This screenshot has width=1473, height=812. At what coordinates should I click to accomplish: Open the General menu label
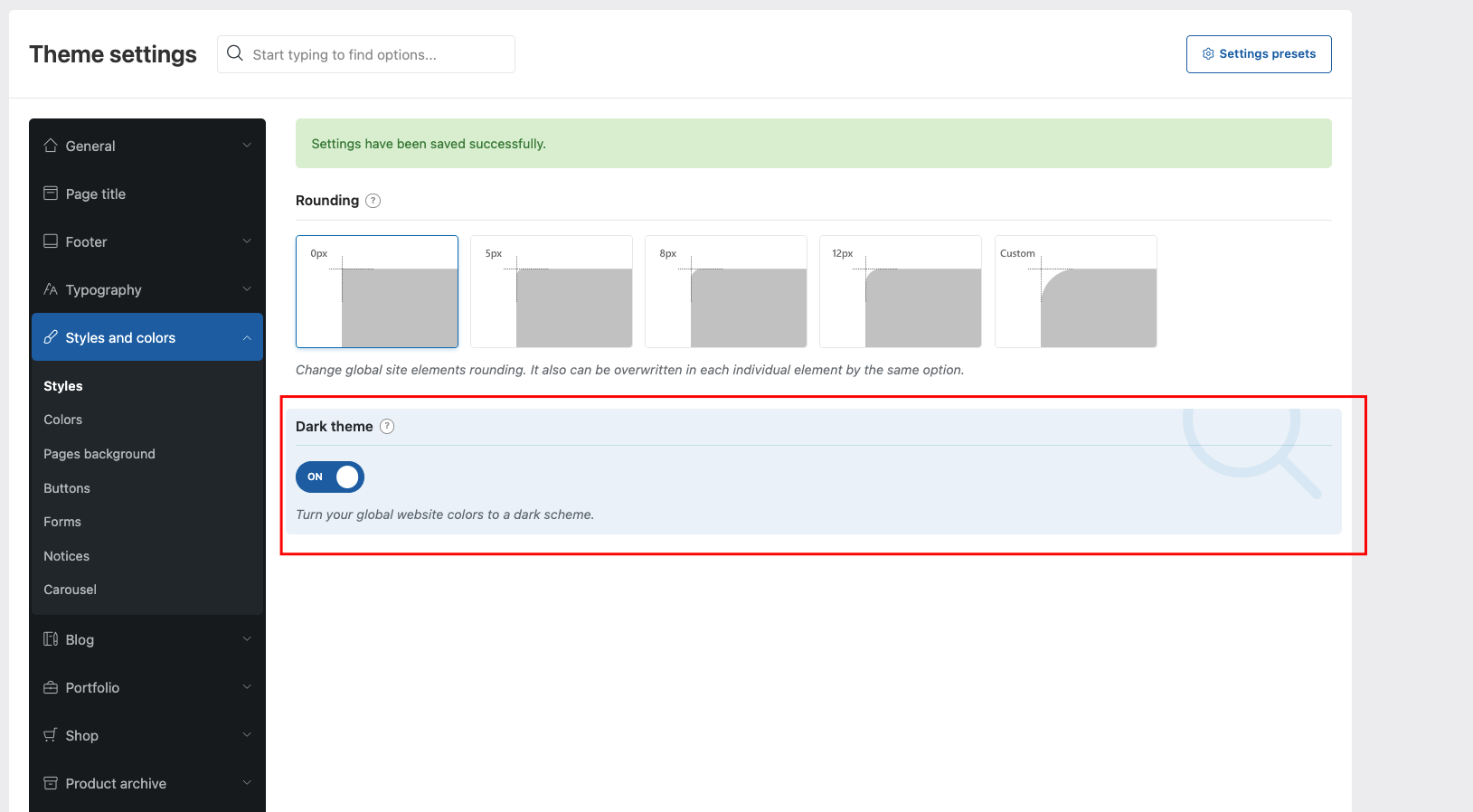click(x=90, y=146)
